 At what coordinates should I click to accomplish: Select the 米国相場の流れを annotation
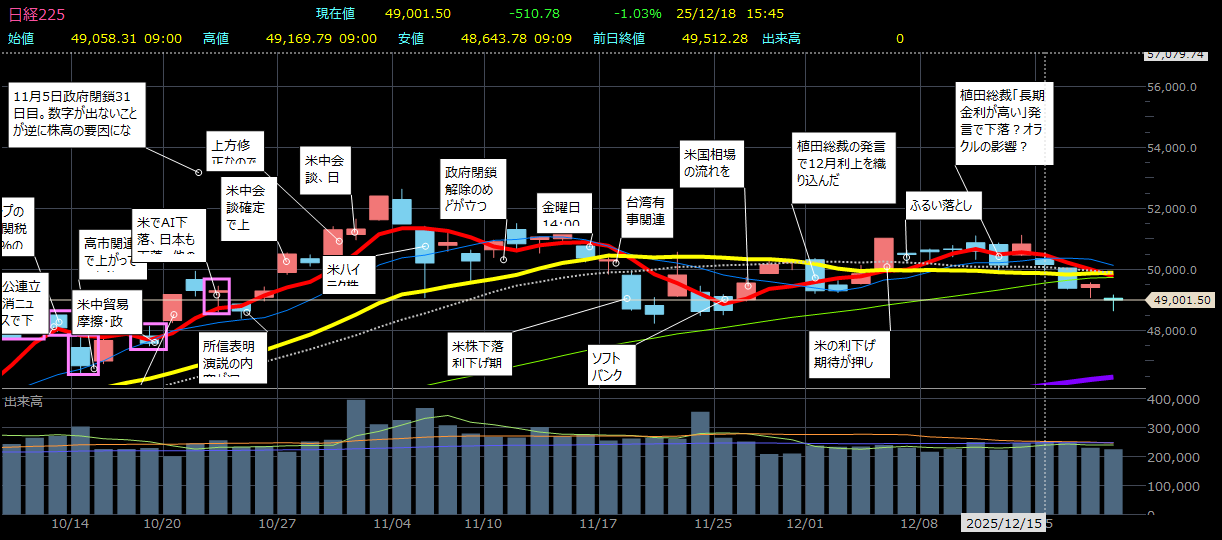tap(714, 163)
